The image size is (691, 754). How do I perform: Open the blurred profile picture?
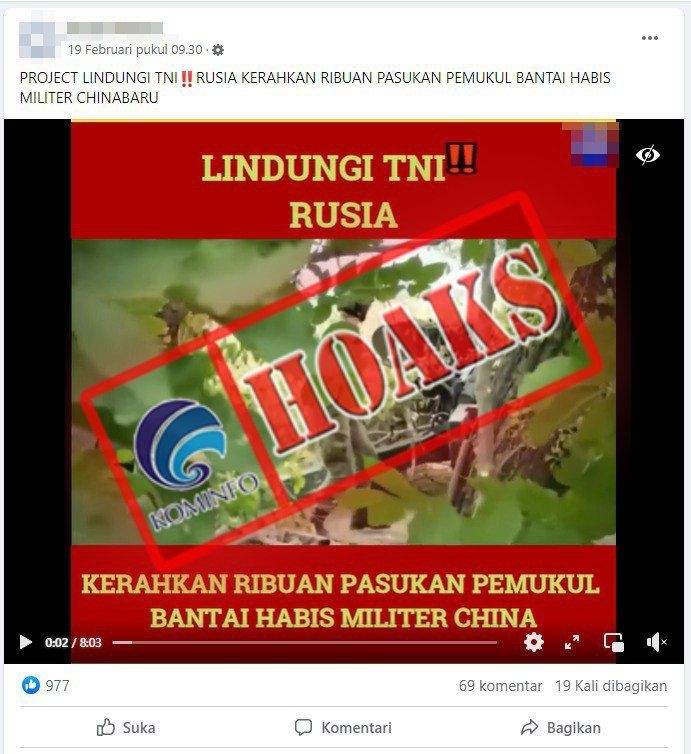(38, 39)
